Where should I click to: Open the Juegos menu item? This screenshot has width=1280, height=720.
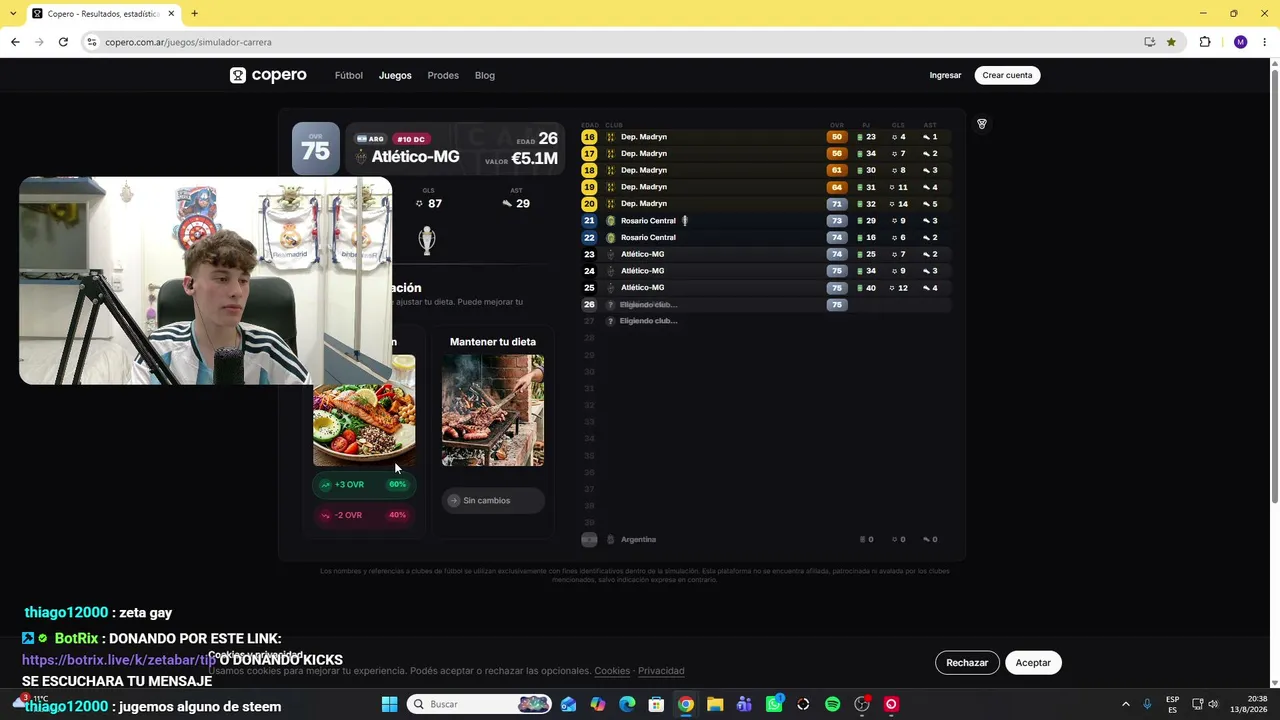pyautogui.click(x=395, y=75)
